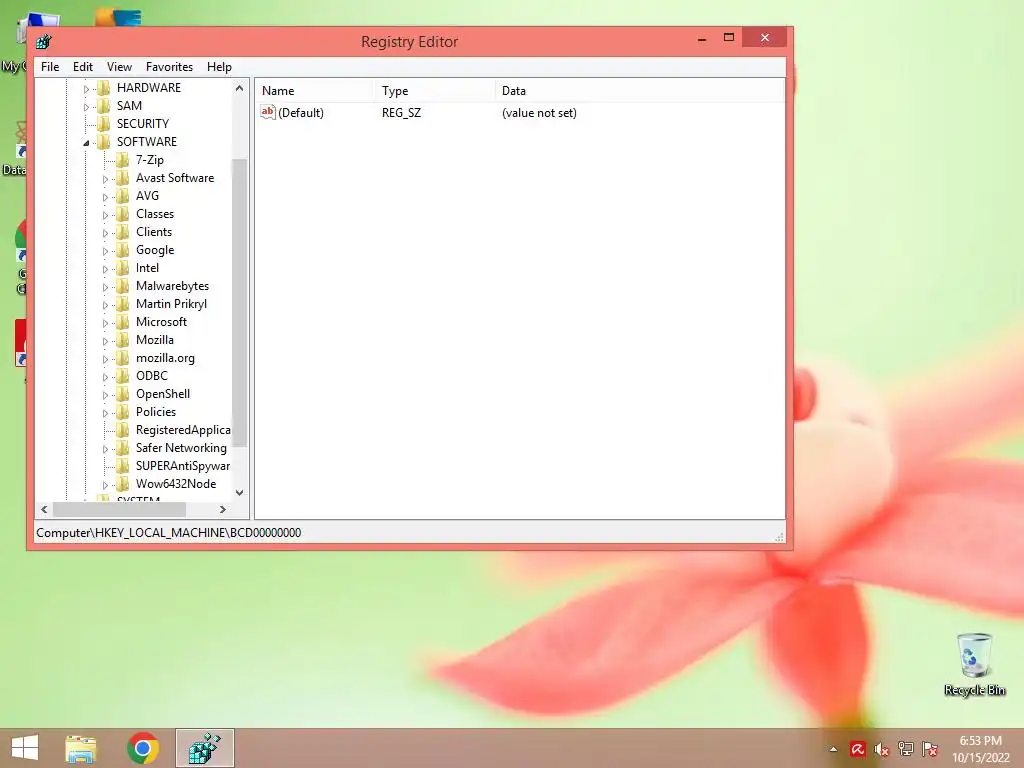This screenshot has width=1024, height=768.
Task: Open the Edit menu
Action: (82, 67)
